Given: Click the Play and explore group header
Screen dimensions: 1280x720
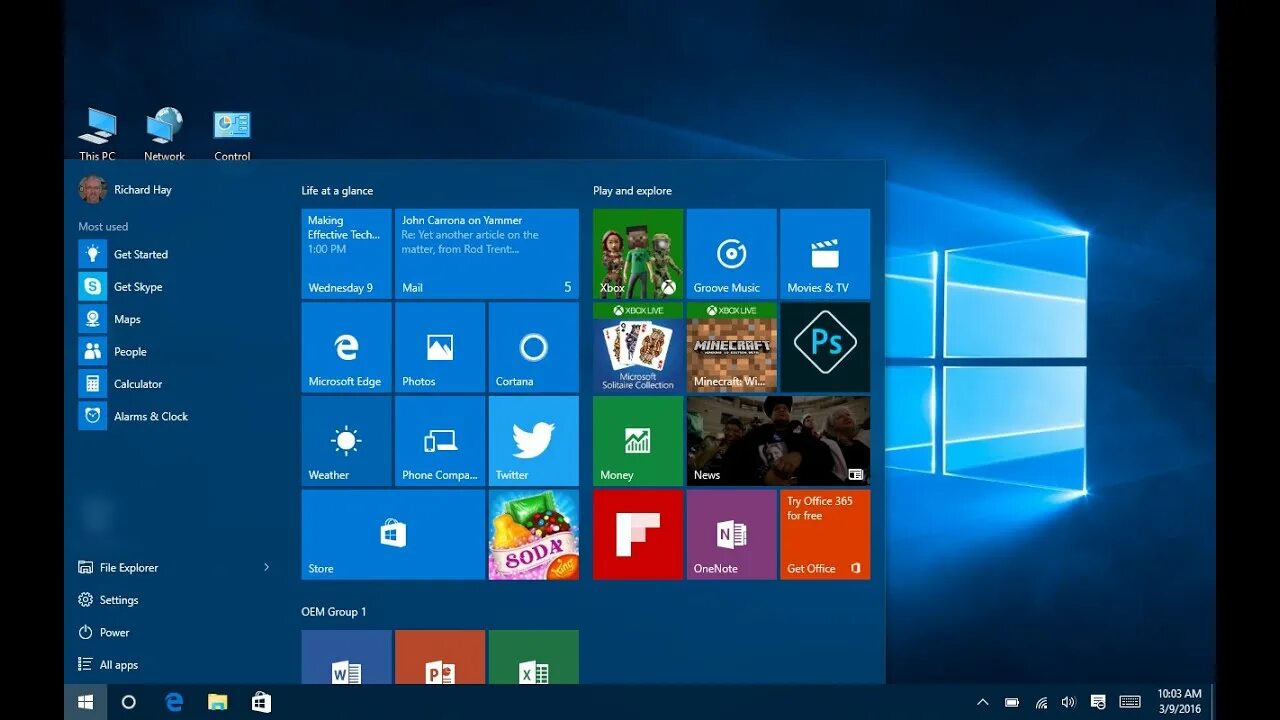Looking at the screenshot, I should [x=632, y=191].
